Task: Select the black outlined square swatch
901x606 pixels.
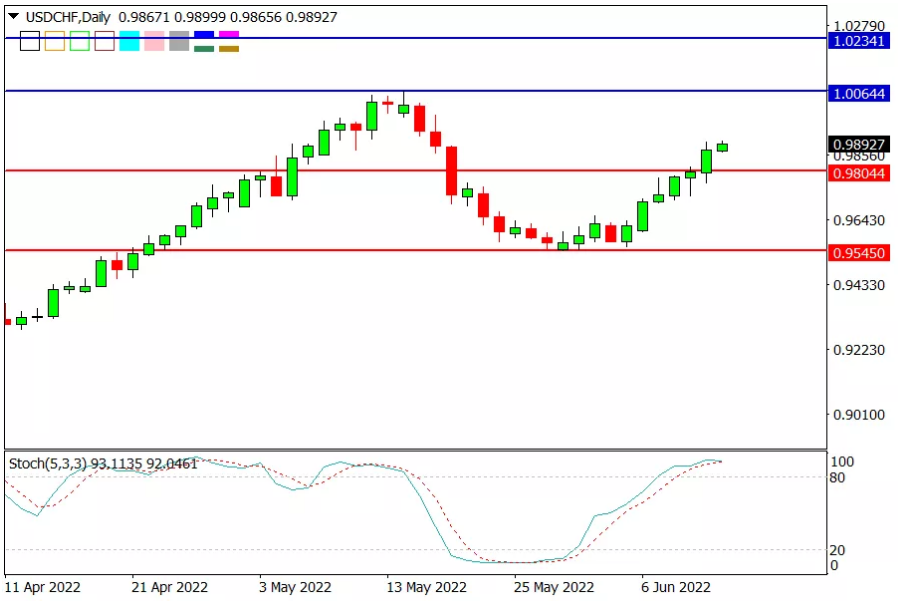Action: click(x=30, y=41)
